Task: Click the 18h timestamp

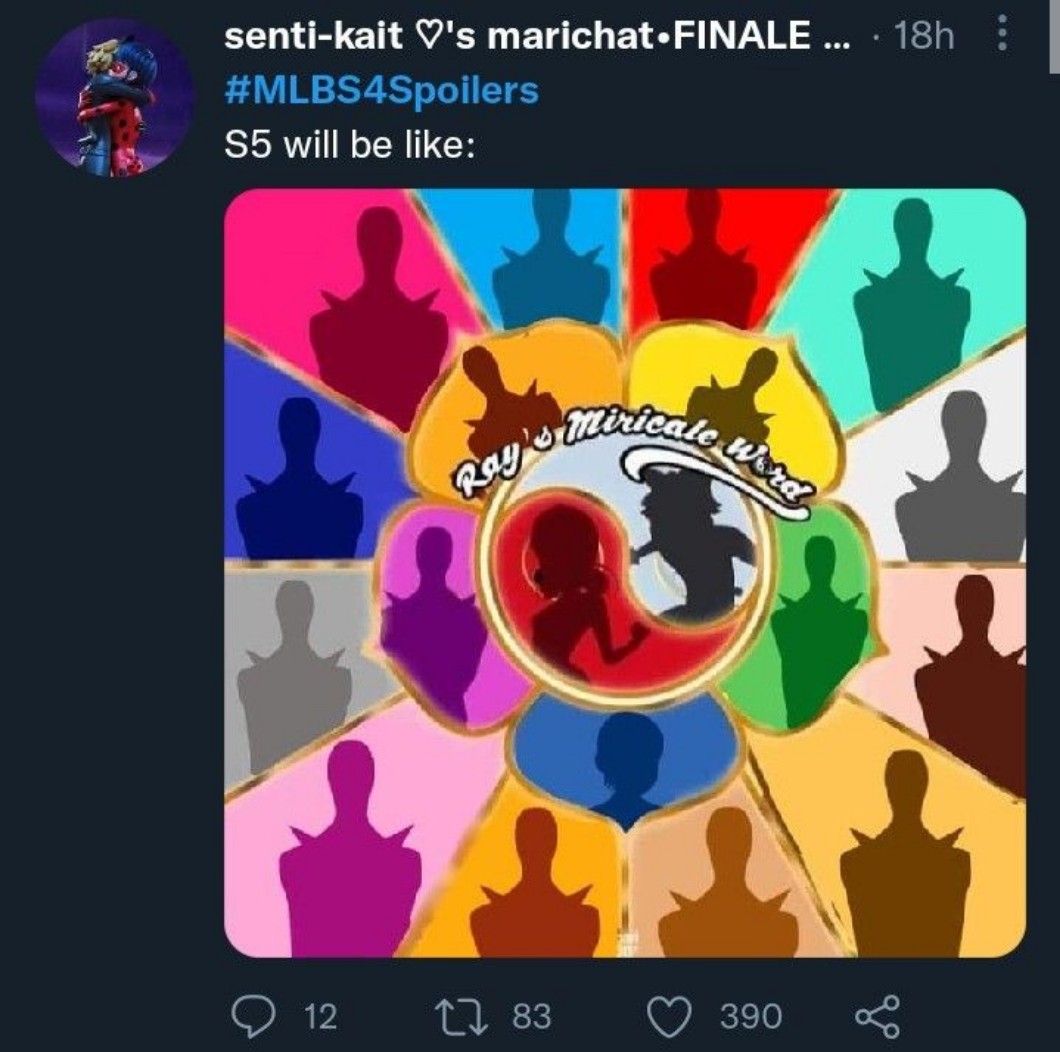Action: 924,38
